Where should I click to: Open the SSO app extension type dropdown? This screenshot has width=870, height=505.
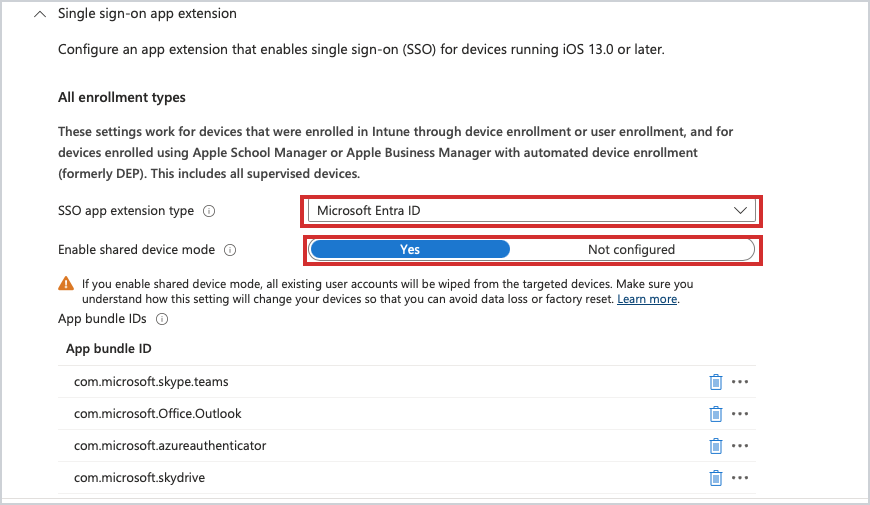(x=532, y=211)
